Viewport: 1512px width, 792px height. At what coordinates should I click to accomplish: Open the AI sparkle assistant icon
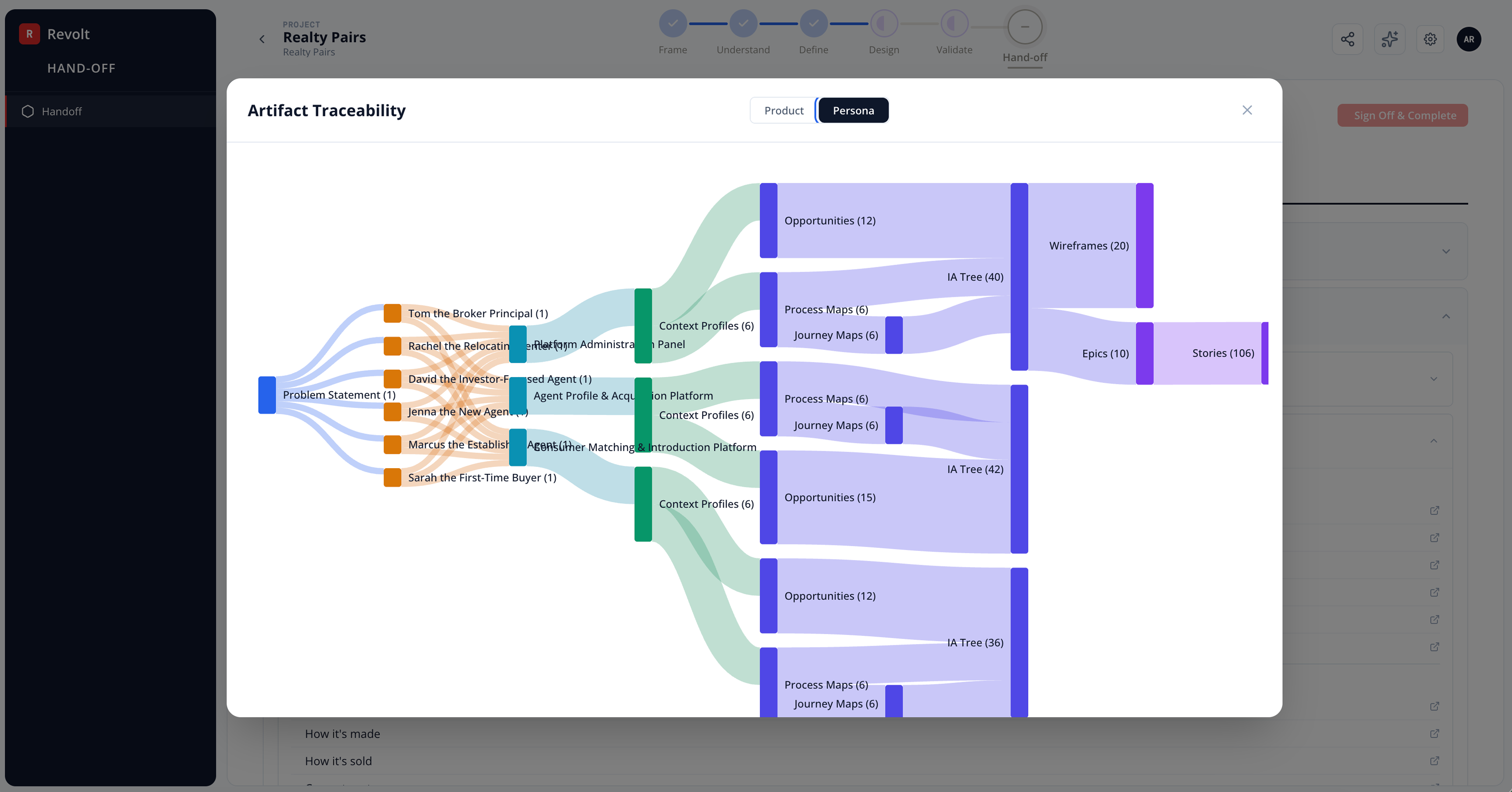1389,39
